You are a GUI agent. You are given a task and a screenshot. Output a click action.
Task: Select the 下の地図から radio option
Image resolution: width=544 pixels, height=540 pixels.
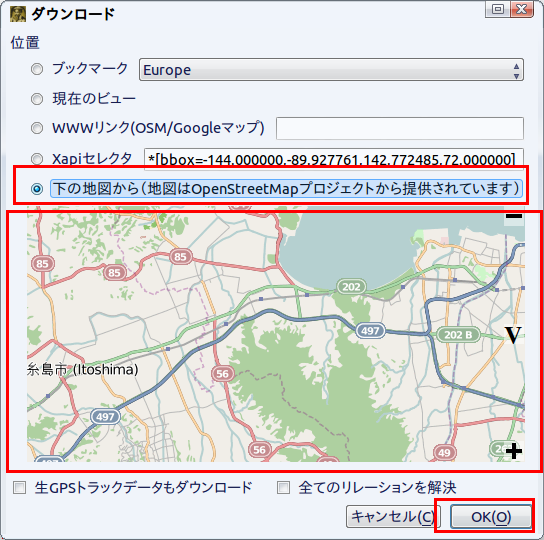click(x=37, y=189)
